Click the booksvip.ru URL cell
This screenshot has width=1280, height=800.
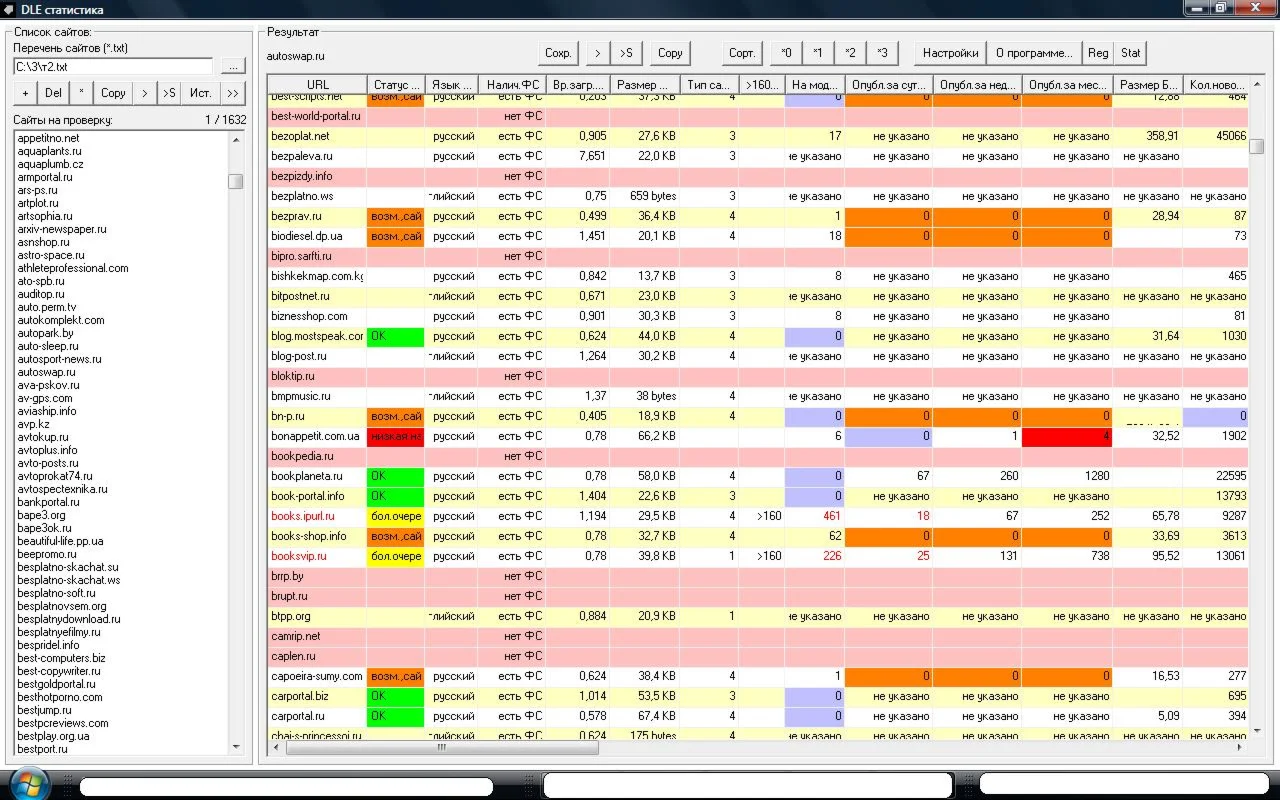click(x=317, y=556)
